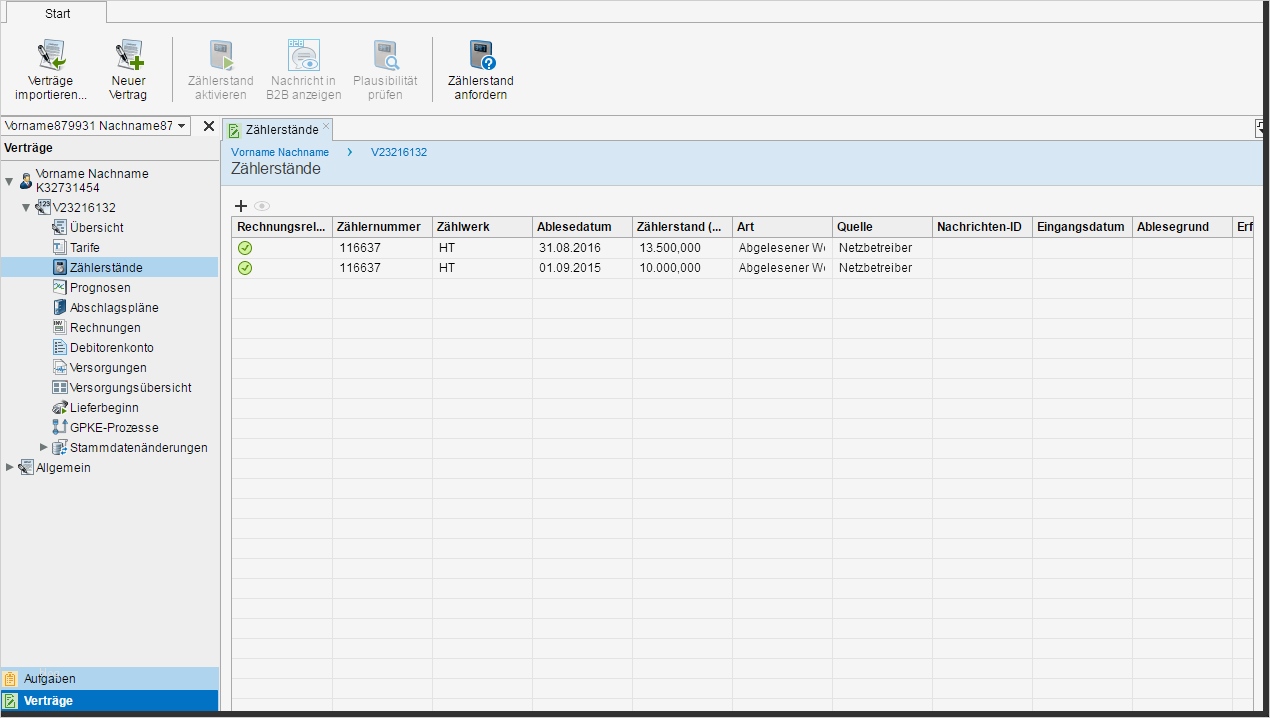This screenshot has width=1270, height=718.
Task: Select date cell 01.09.2015
Action: click(582, 268)
